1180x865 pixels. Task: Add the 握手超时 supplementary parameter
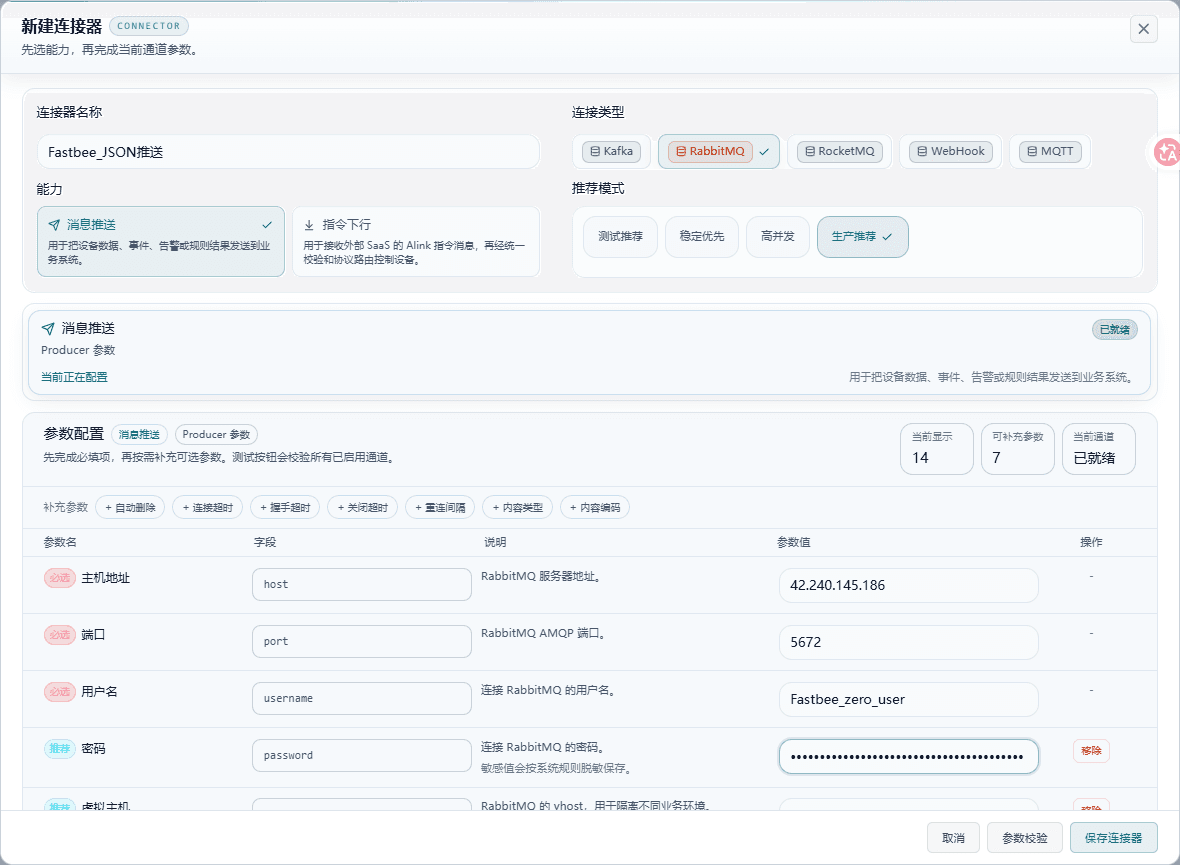(285, 507)
